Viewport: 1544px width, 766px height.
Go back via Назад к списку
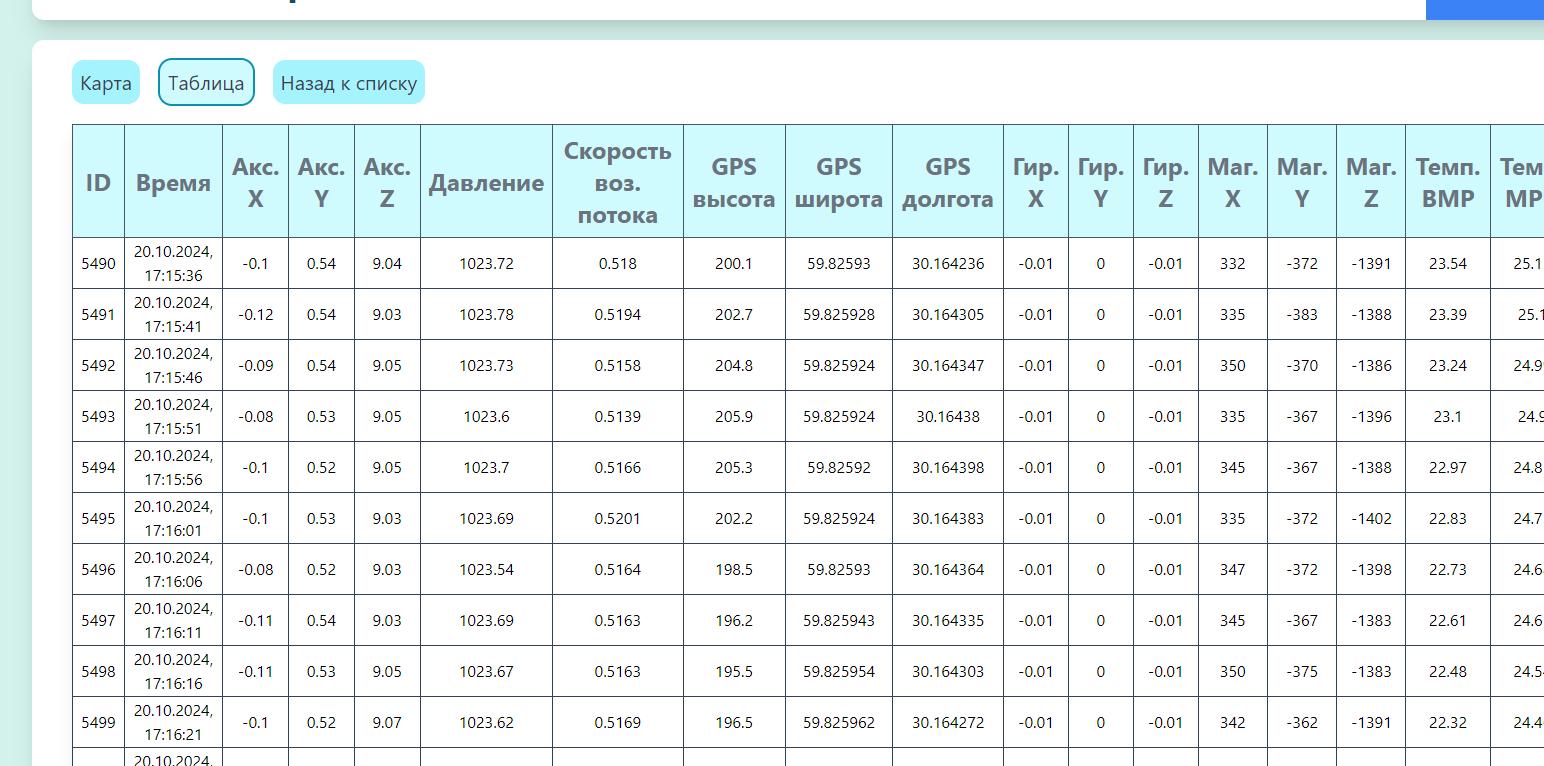[349, 82]
